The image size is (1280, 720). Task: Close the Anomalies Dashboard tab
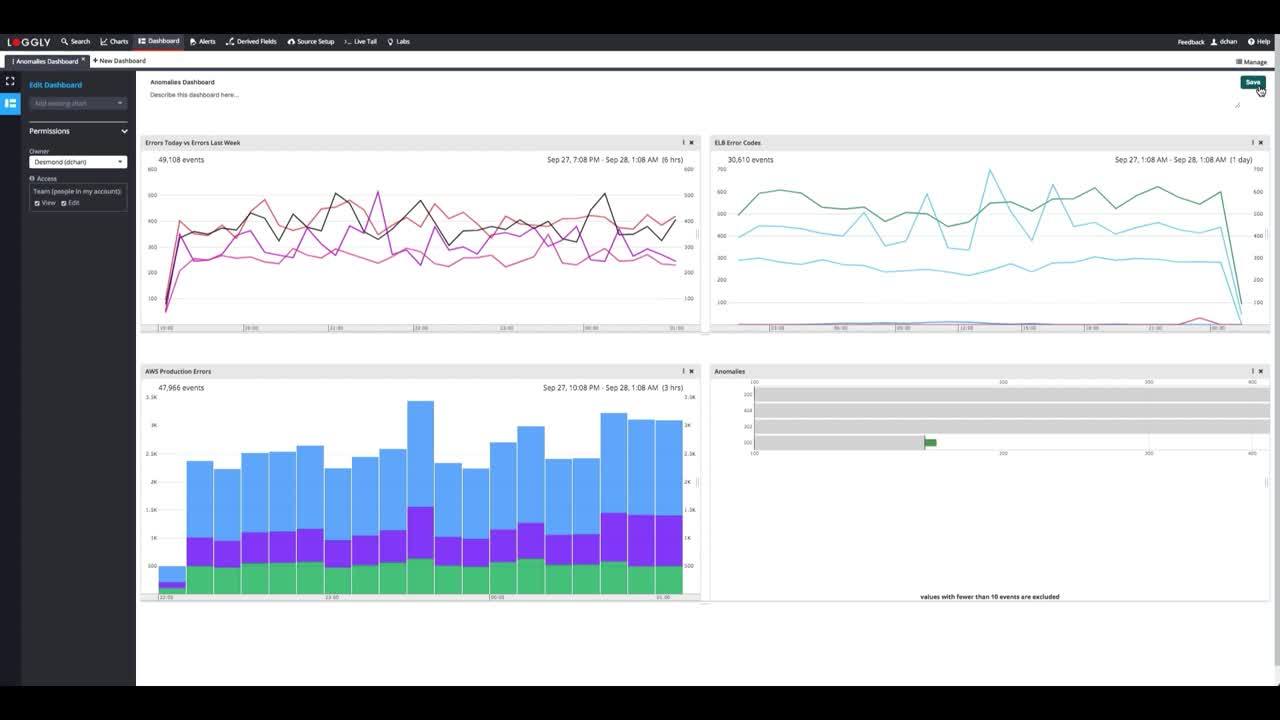[83, 60]
